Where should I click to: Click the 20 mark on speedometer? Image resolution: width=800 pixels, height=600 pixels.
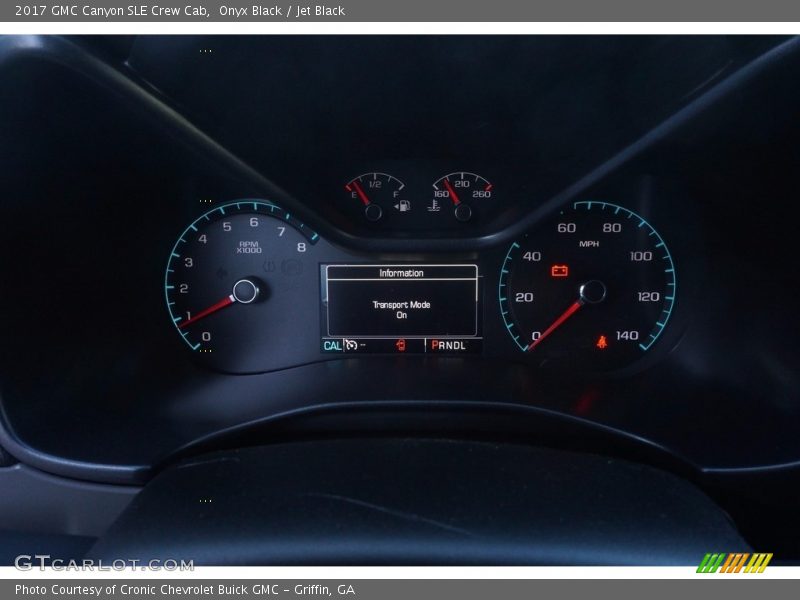(524, 297)
